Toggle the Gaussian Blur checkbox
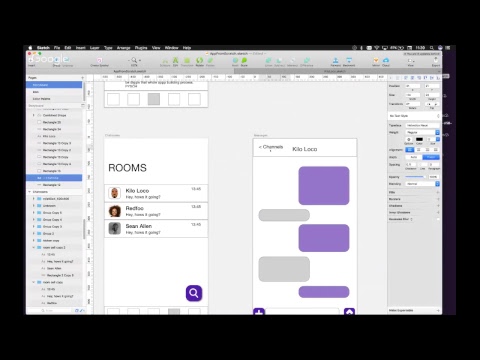Image resolution: width=480 pixels, height=360 pixels. [438, 219]
